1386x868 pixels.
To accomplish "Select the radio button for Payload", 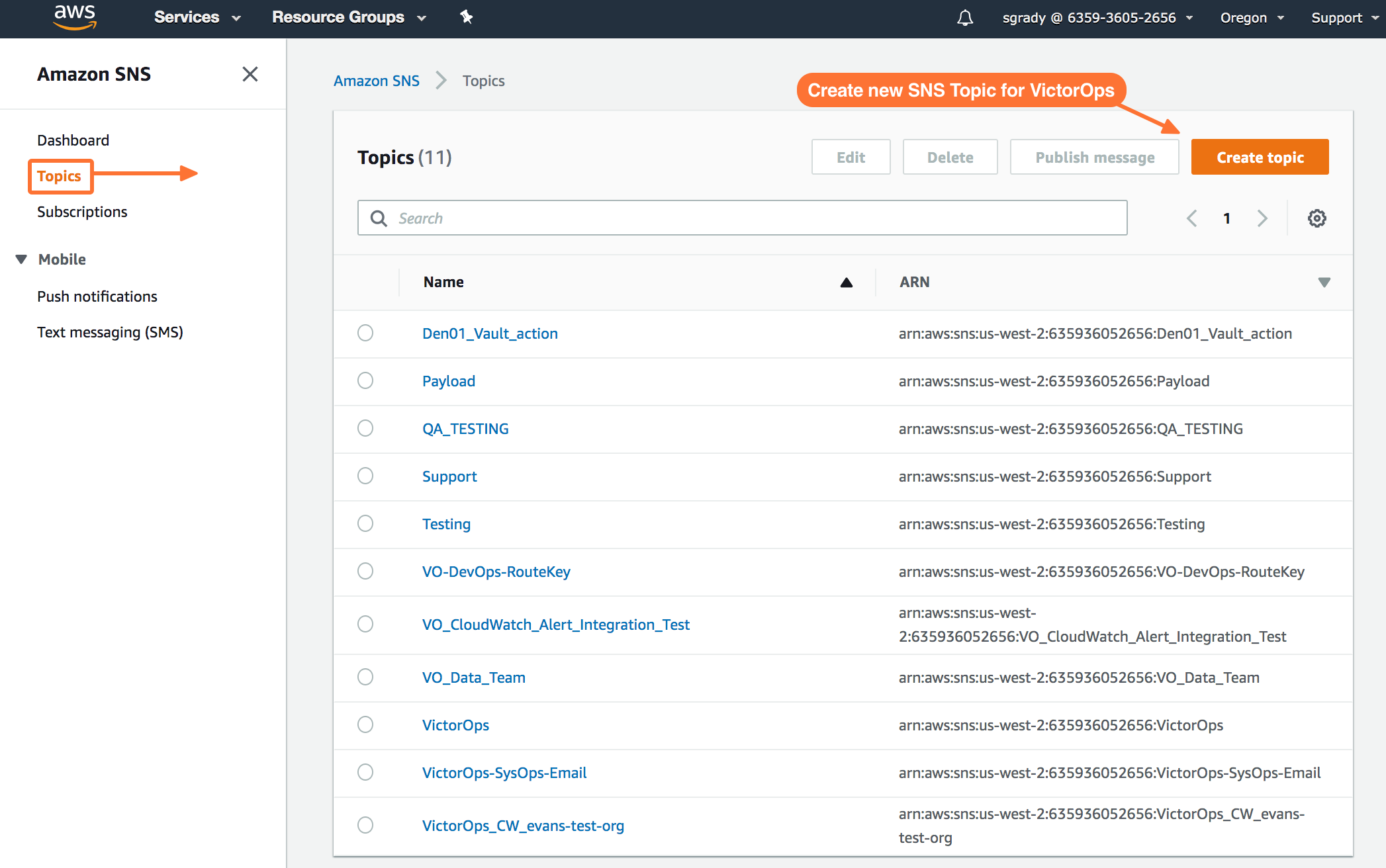I will tap(365, 380).
